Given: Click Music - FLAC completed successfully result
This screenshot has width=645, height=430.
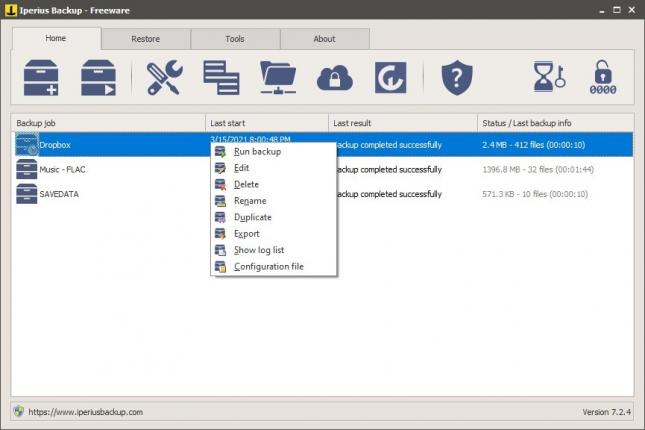Looking at the screenshot, I should pyautogui.click(x=389, y=170).
